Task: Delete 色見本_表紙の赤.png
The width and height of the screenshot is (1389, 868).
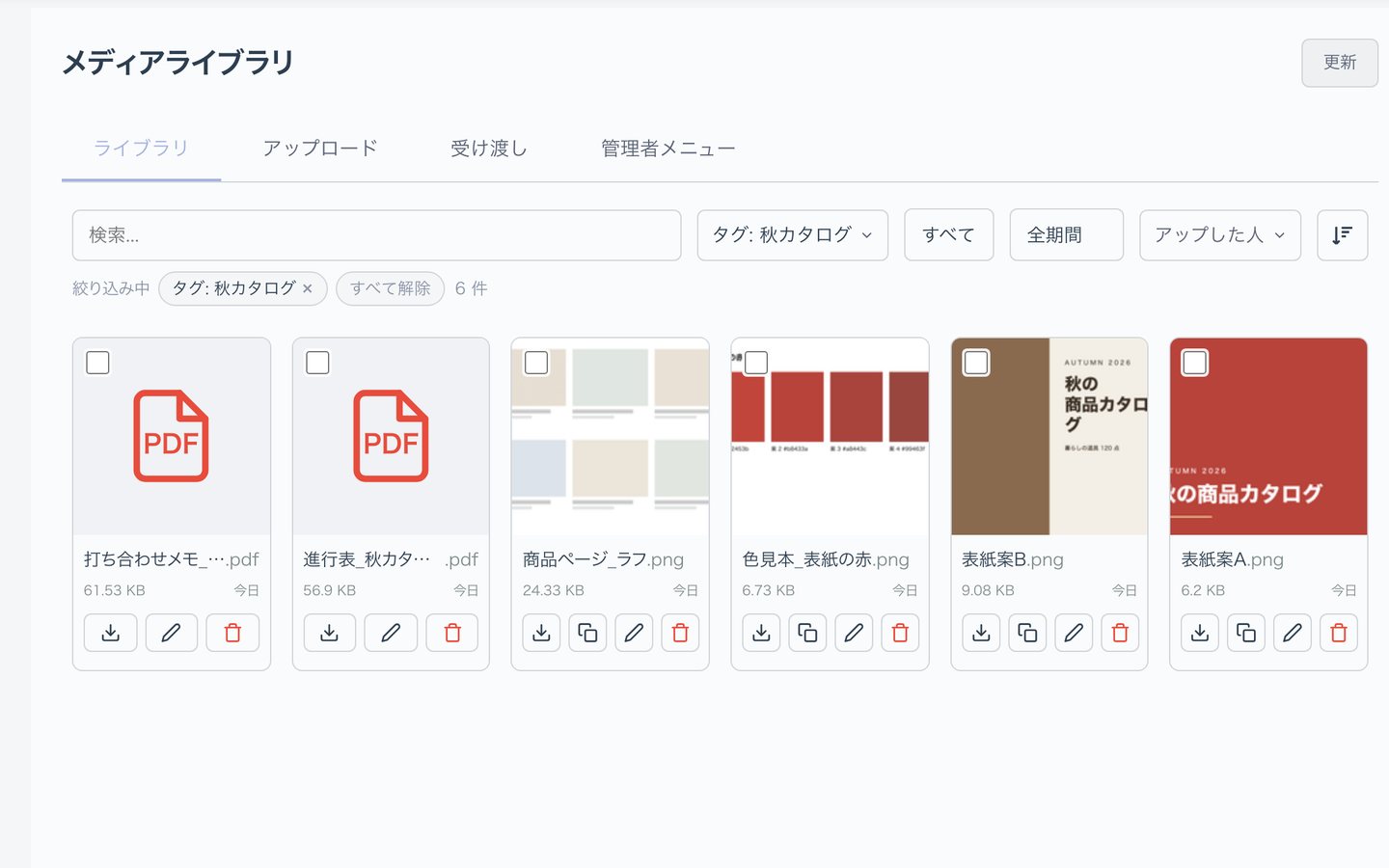Action: click(900, 633)
